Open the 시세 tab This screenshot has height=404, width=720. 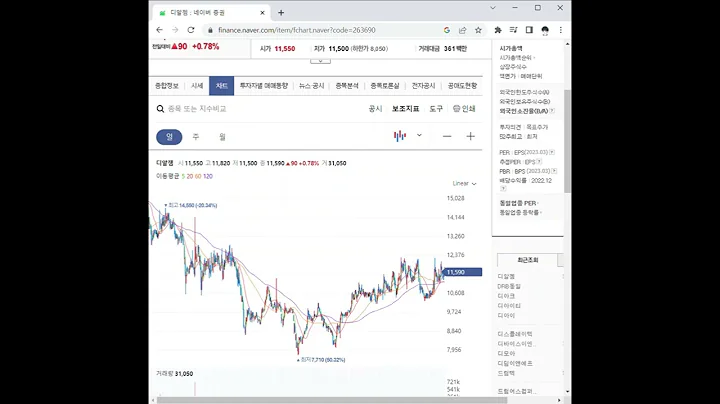pyautogui.click(x=197, y=86)
